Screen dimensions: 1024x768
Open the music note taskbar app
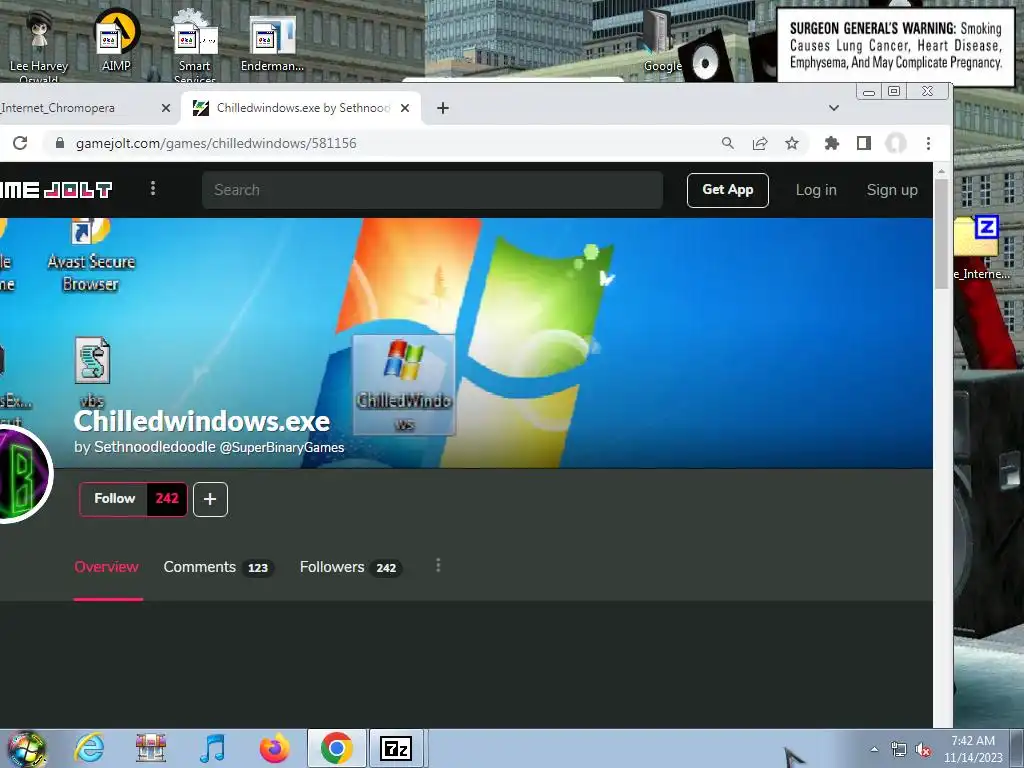pyautogui.click(x=212, y=748)
